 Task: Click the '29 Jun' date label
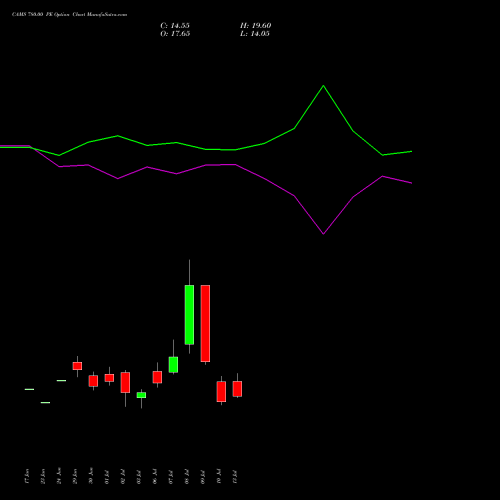[x=75, y=476]
